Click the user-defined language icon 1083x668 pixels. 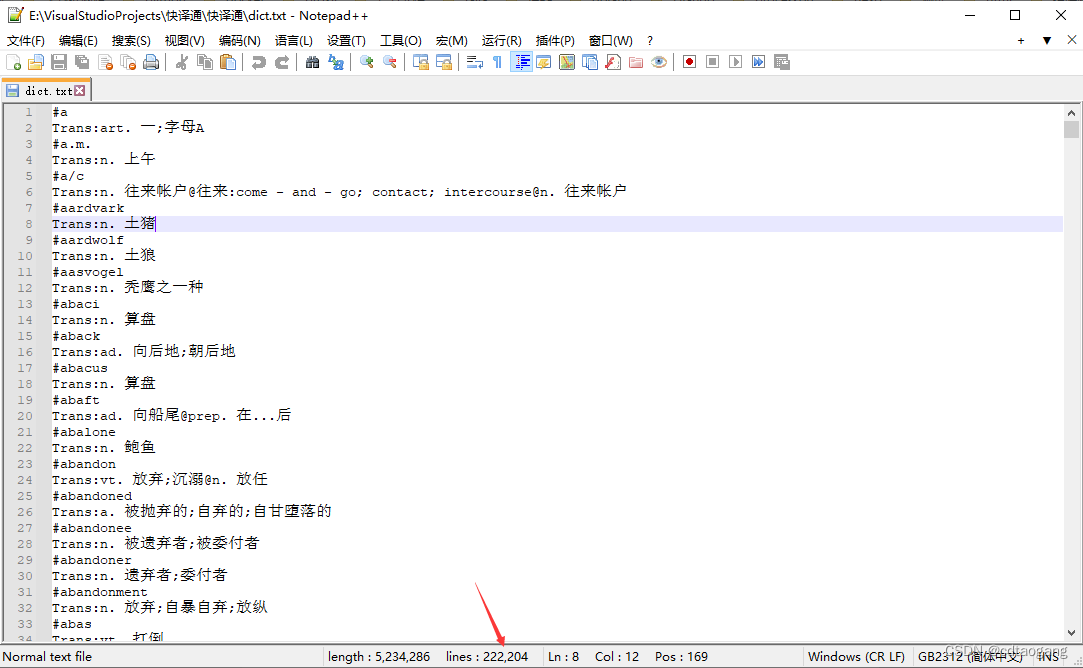click(x=544, y=62)
